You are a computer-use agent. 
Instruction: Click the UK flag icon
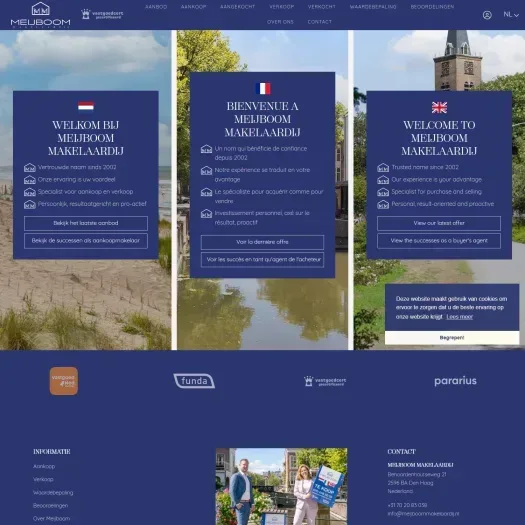[x=439, y=107]
